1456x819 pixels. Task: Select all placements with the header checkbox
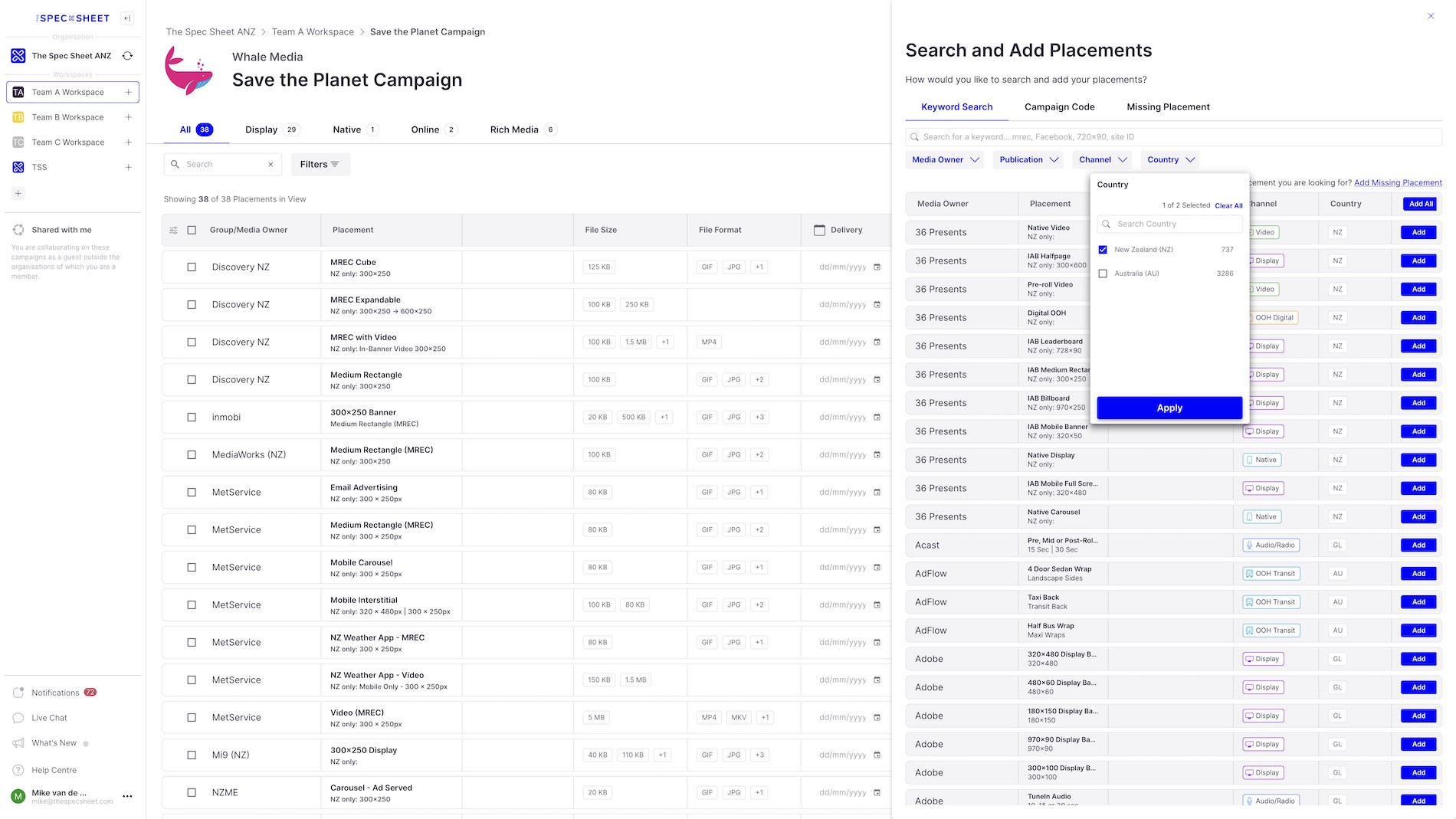coord(192,230)
